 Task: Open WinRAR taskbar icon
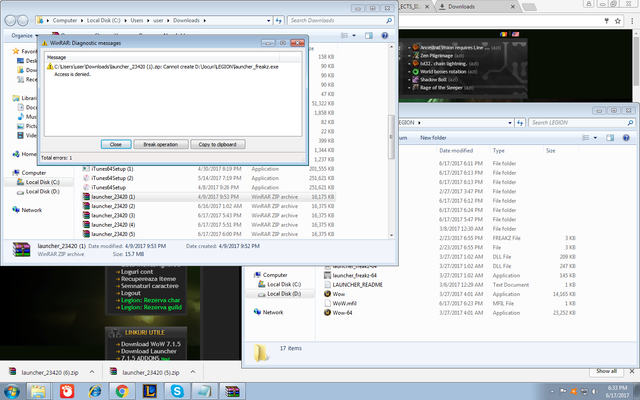tap(232, 391)
